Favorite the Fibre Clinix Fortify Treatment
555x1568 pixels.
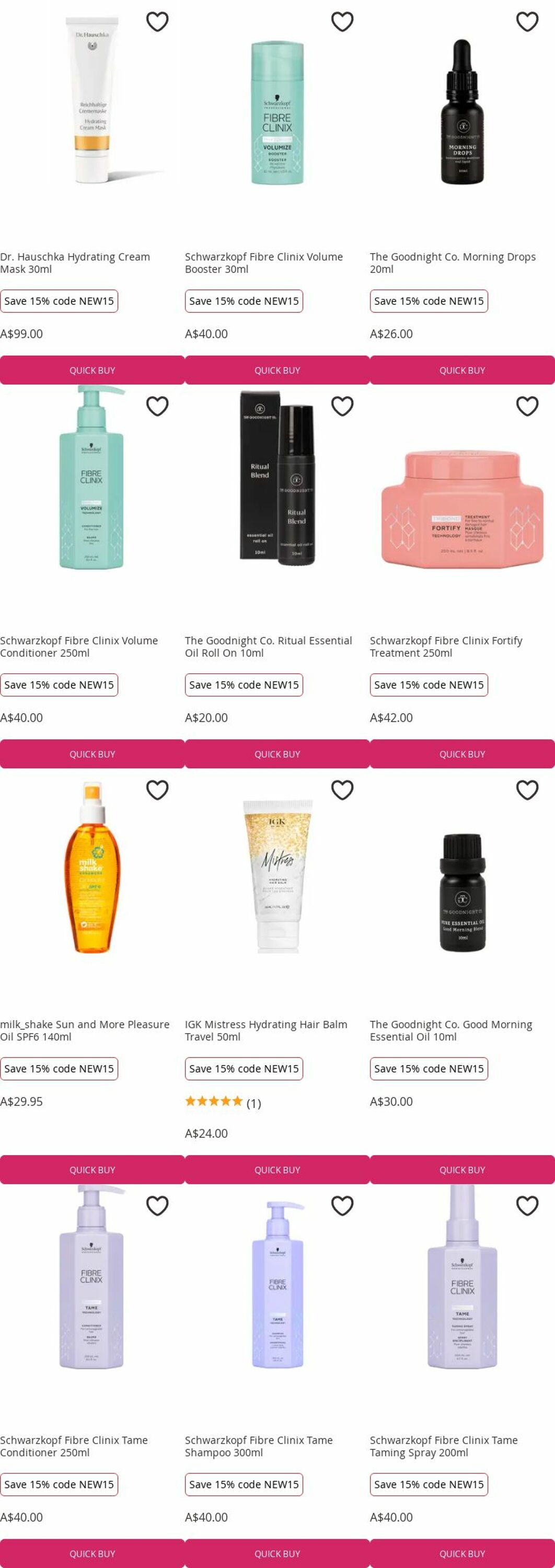coord(527,406)
